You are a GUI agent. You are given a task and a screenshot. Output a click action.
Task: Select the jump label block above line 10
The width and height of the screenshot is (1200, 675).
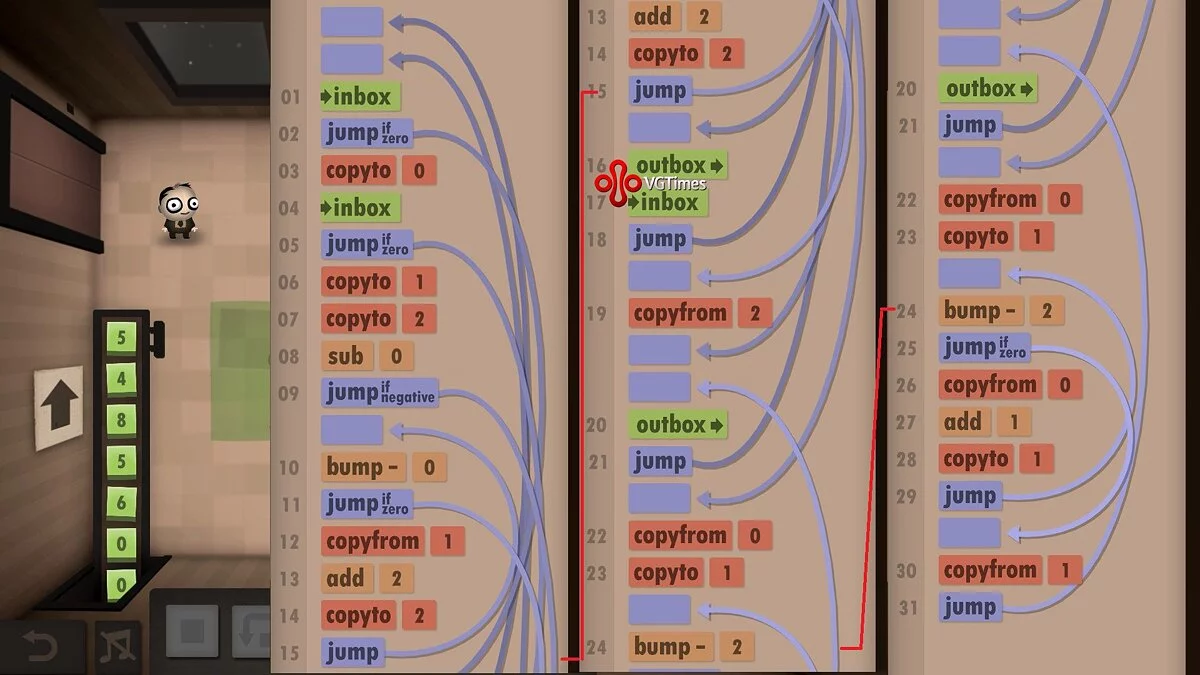coord(352,430)
